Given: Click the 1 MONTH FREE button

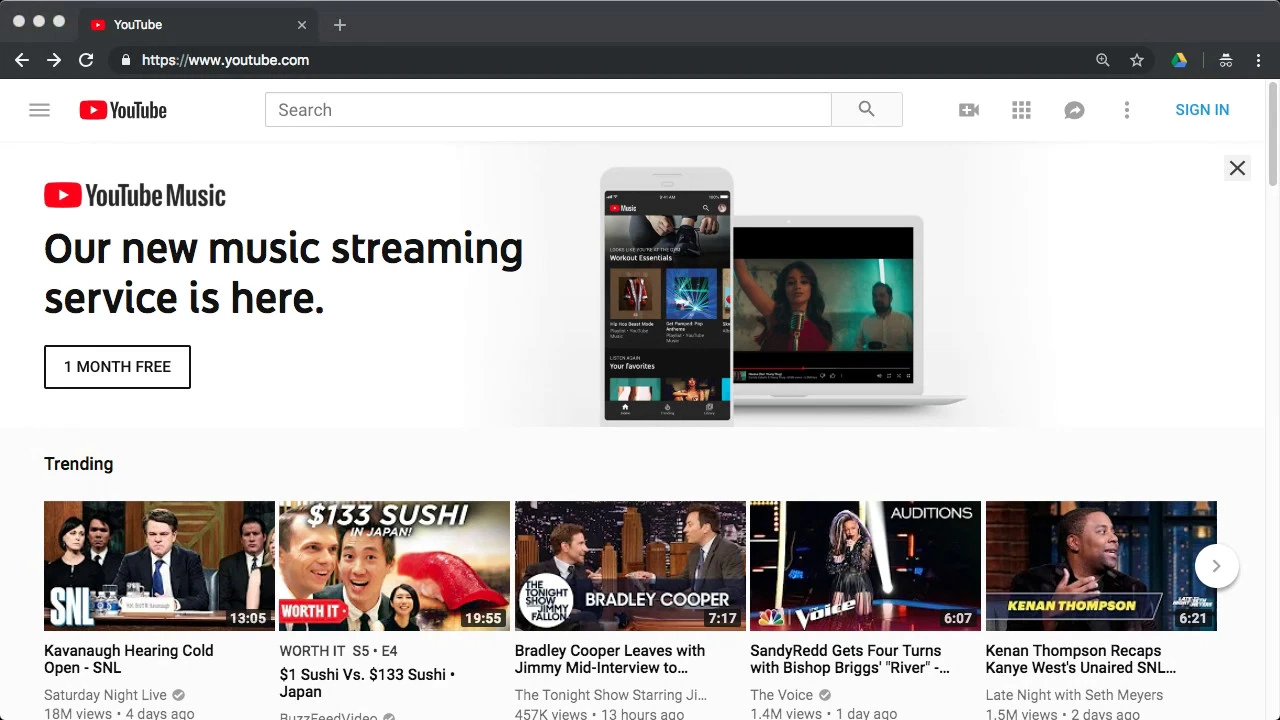Looking at the screenshot, I should [117, 367].
